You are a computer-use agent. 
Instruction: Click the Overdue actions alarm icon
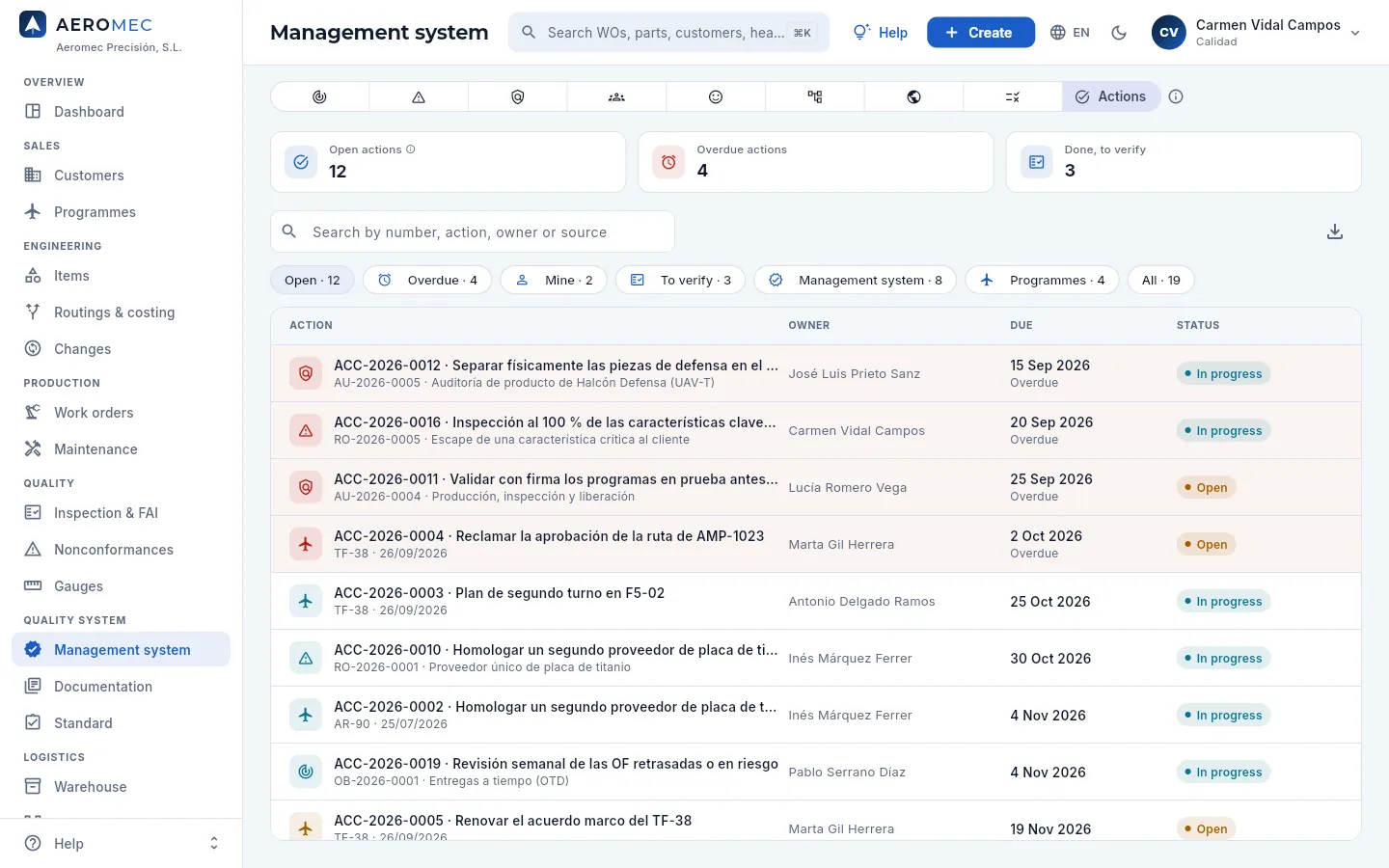[x=668, y=162]
